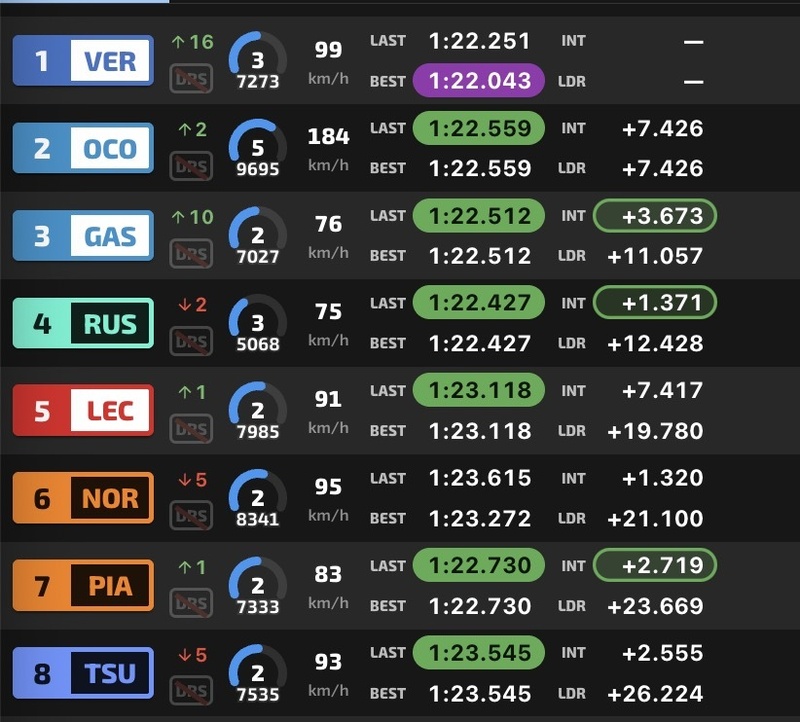
Task: Click Tsunoda's down 5 positions indicator
Action: [x=192, y=655]
